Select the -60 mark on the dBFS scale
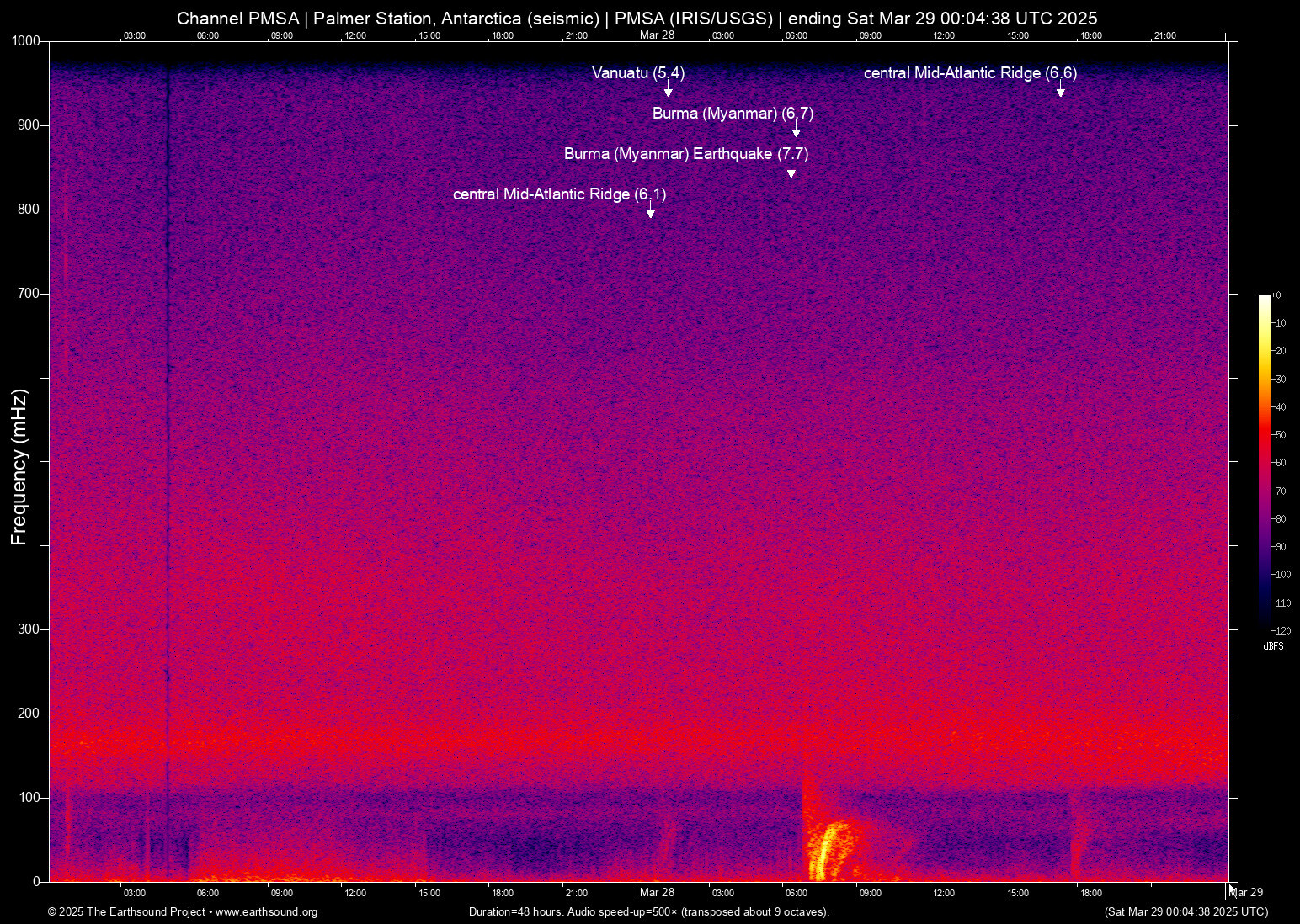The height and width of the screenshot is (924, 1300). tap(1281, 462)
